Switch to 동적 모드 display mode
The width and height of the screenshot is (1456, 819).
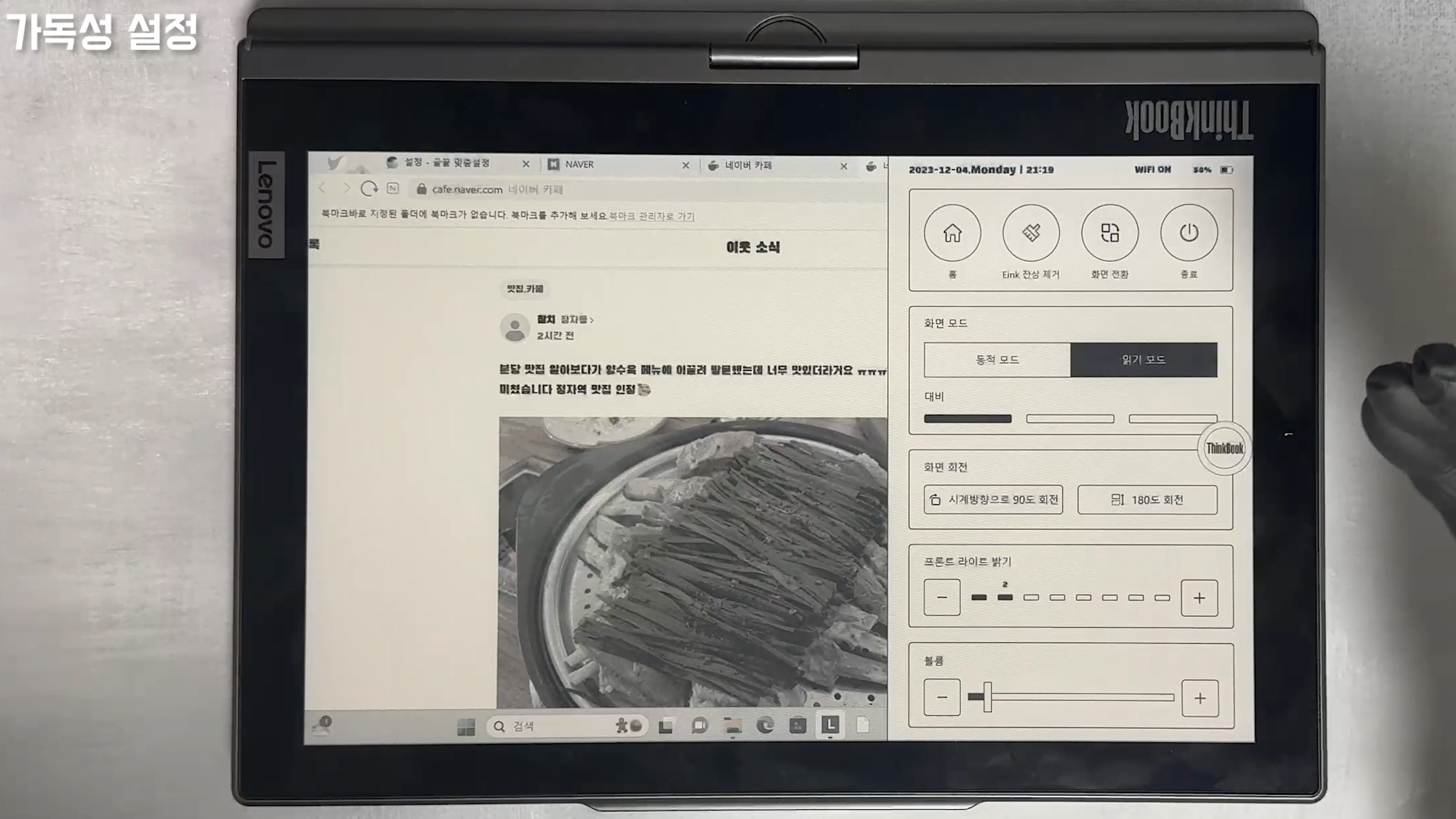(x=996, y=359)
